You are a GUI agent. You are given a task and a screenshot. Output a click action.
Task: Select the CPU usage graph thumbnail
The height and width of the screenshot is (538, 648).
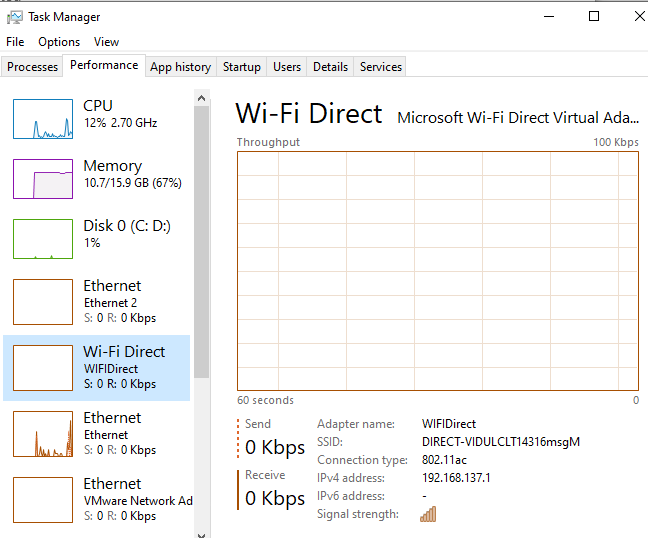[43, 119]
